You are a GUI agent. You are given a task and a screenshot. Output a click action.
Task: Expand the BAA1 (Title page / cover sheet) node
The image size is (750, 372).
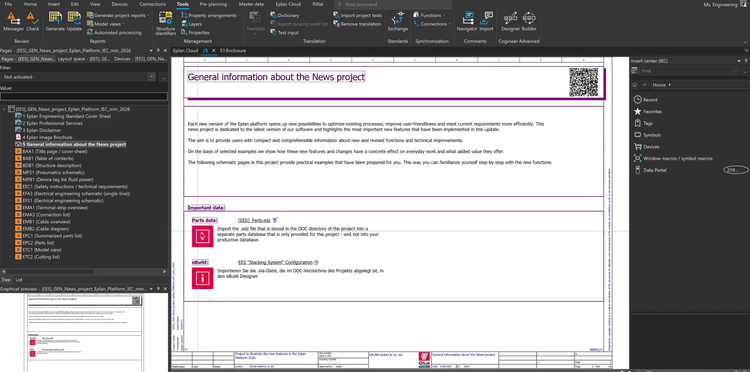tap(11, 151)
